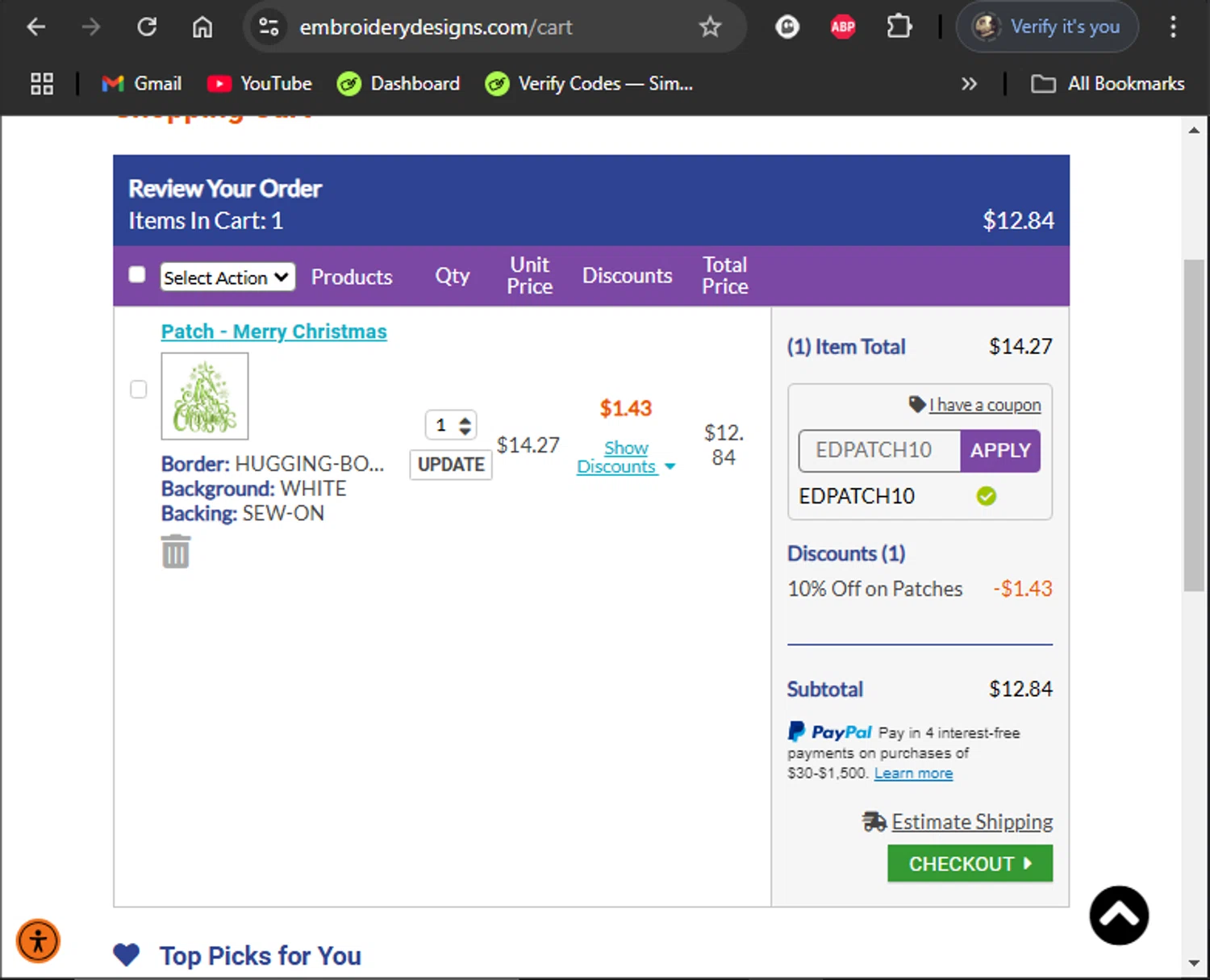Click the Discounts (1) heading
Screen dimensions: 1210x980
pos(846,553)
